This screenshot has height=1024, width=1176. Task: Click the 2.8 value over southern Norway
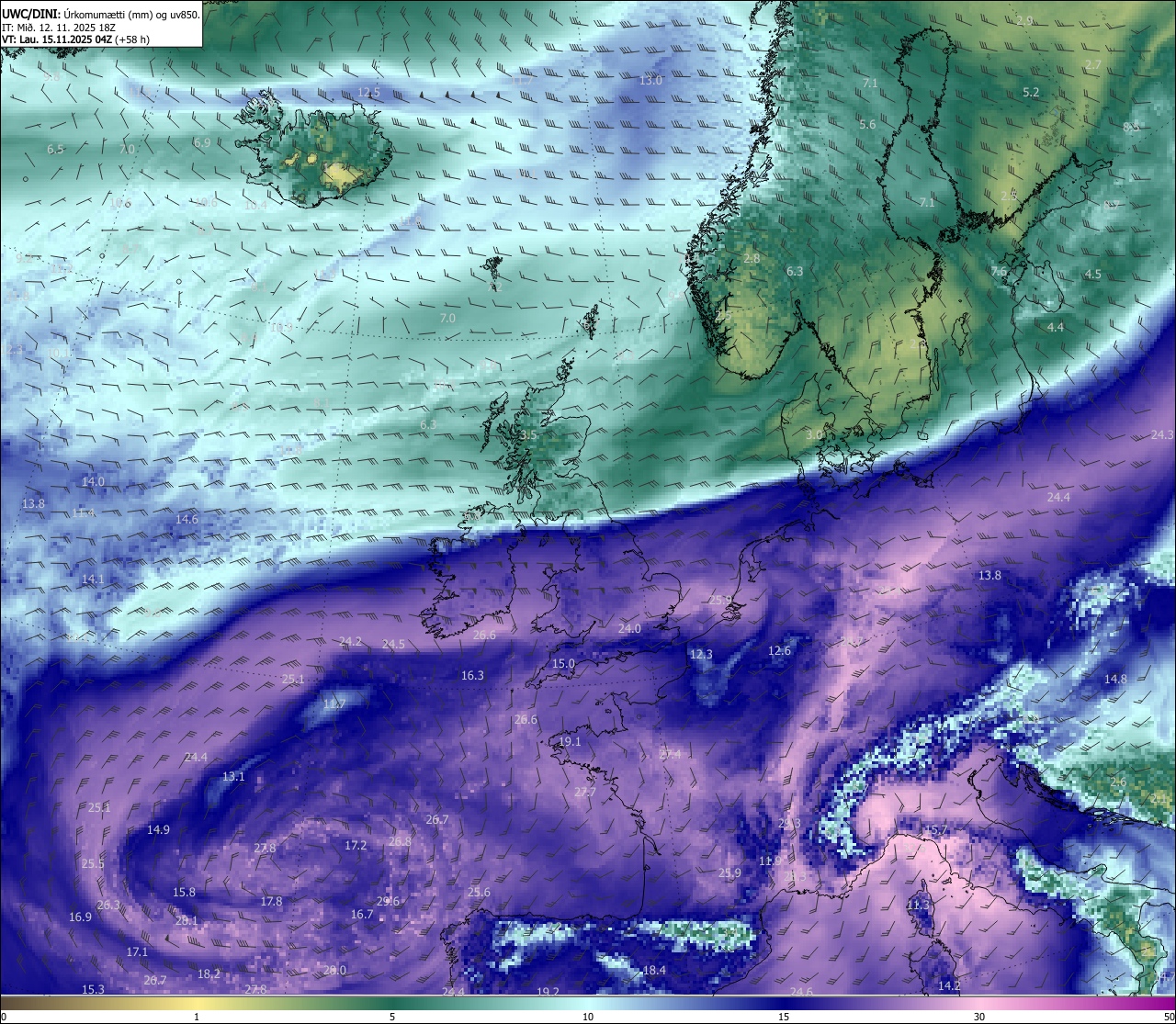pos(752,259)
